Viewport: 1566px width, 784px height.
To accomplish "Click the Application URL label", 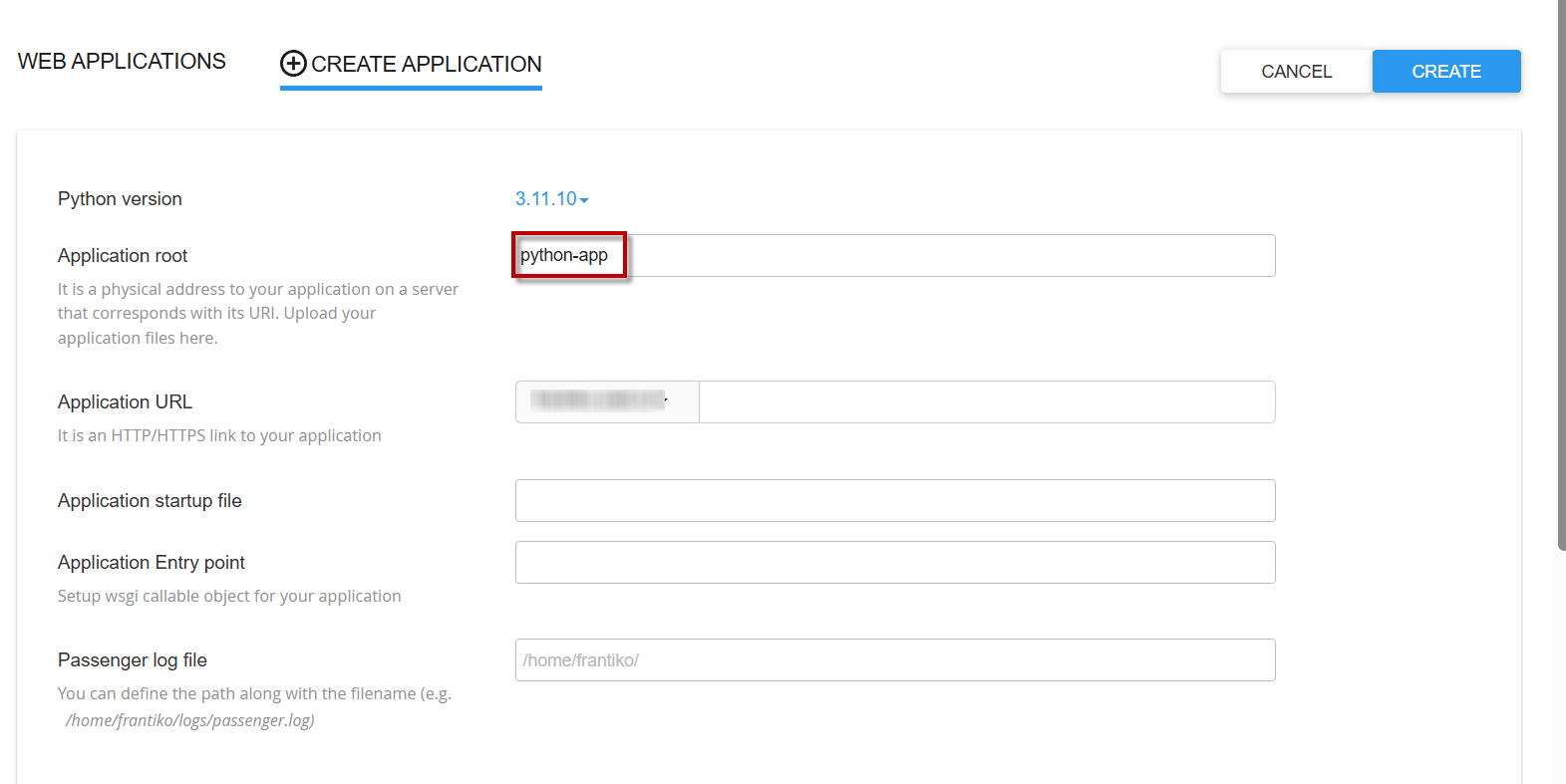I will [125, 401].
